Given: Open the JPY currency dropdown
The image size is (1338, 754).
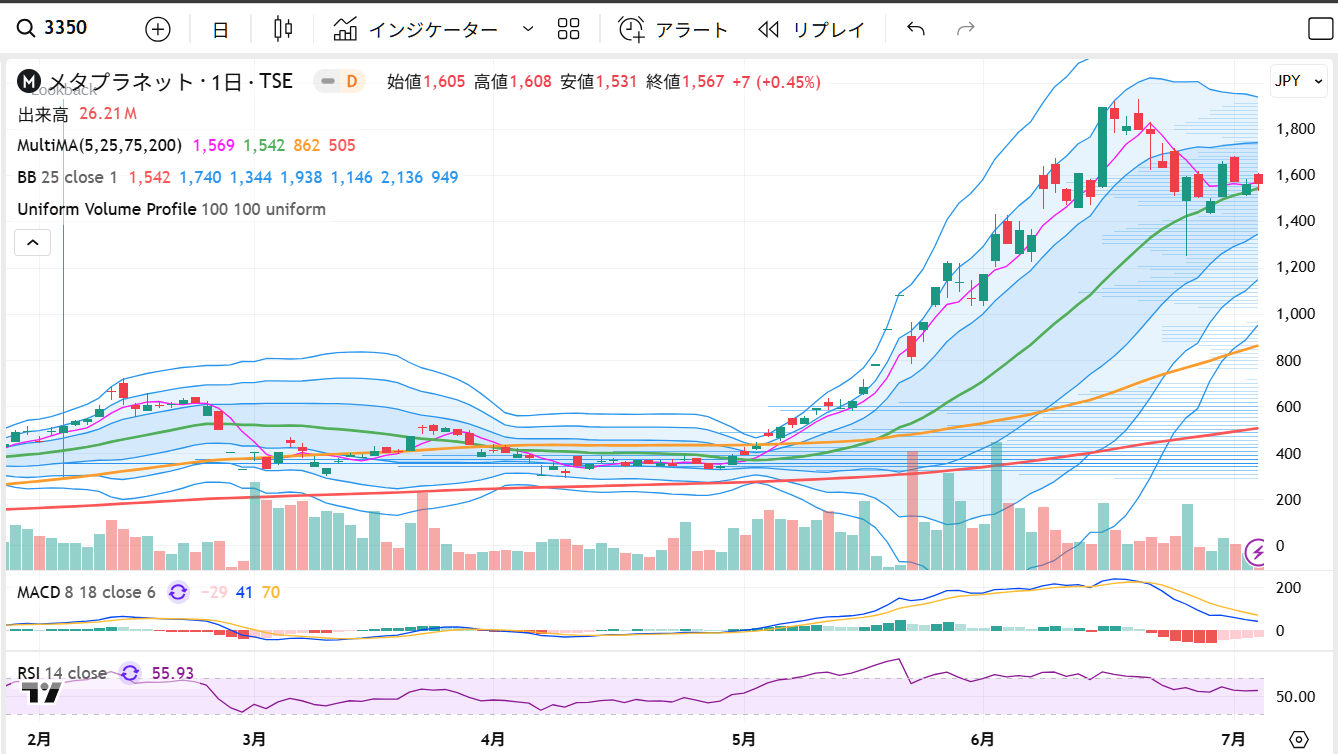Looking at the screenshot, I should [x=1298, y=80].
